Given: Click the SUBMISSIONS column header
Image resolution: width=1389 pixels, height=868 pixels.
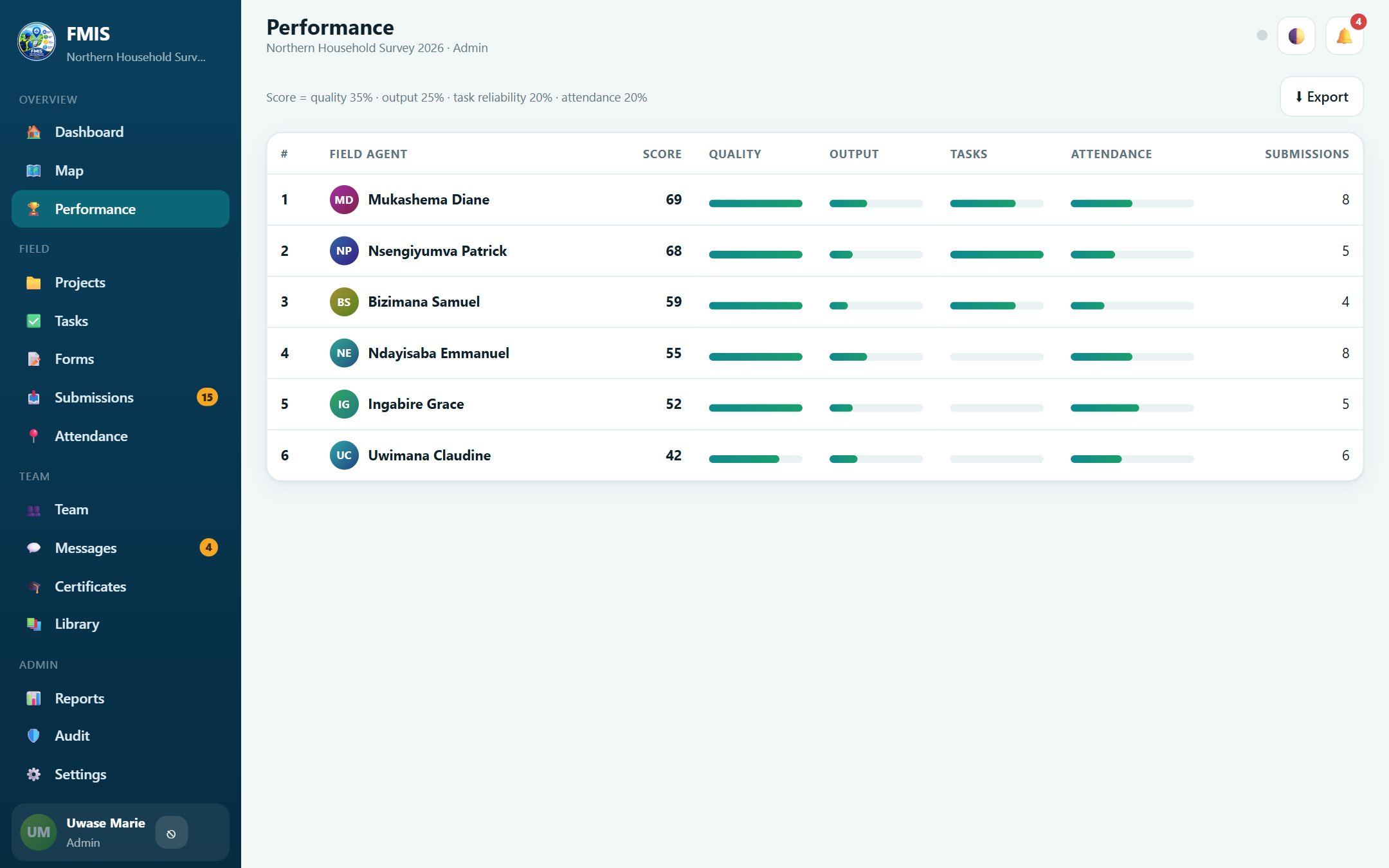Looking at the screenshot, I should point(1307,154).
